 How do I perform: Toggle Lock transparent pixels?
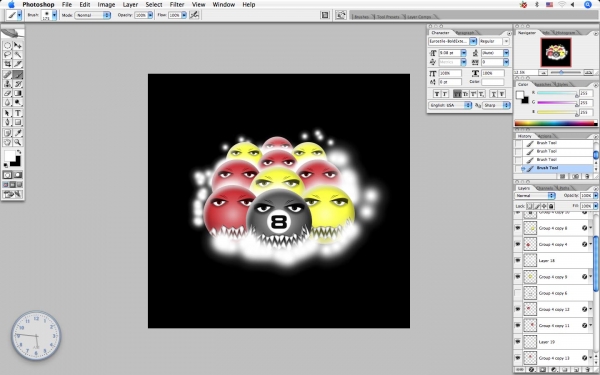[x=530, y=206]
